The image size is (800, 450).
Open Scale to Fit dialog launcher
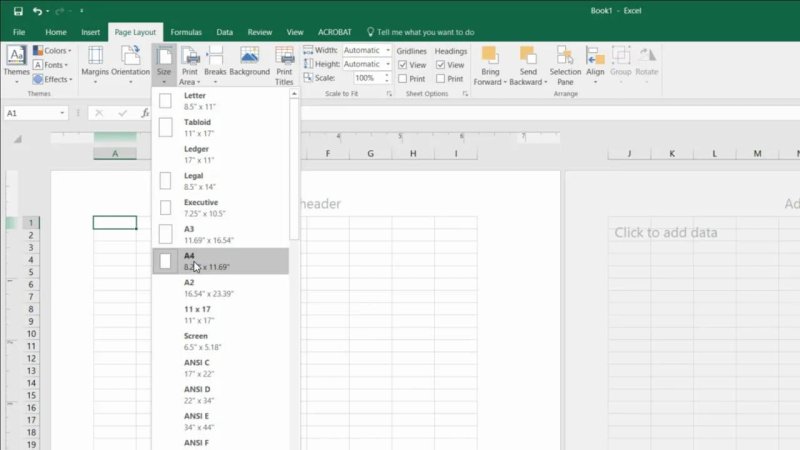[x=389, y=94]
